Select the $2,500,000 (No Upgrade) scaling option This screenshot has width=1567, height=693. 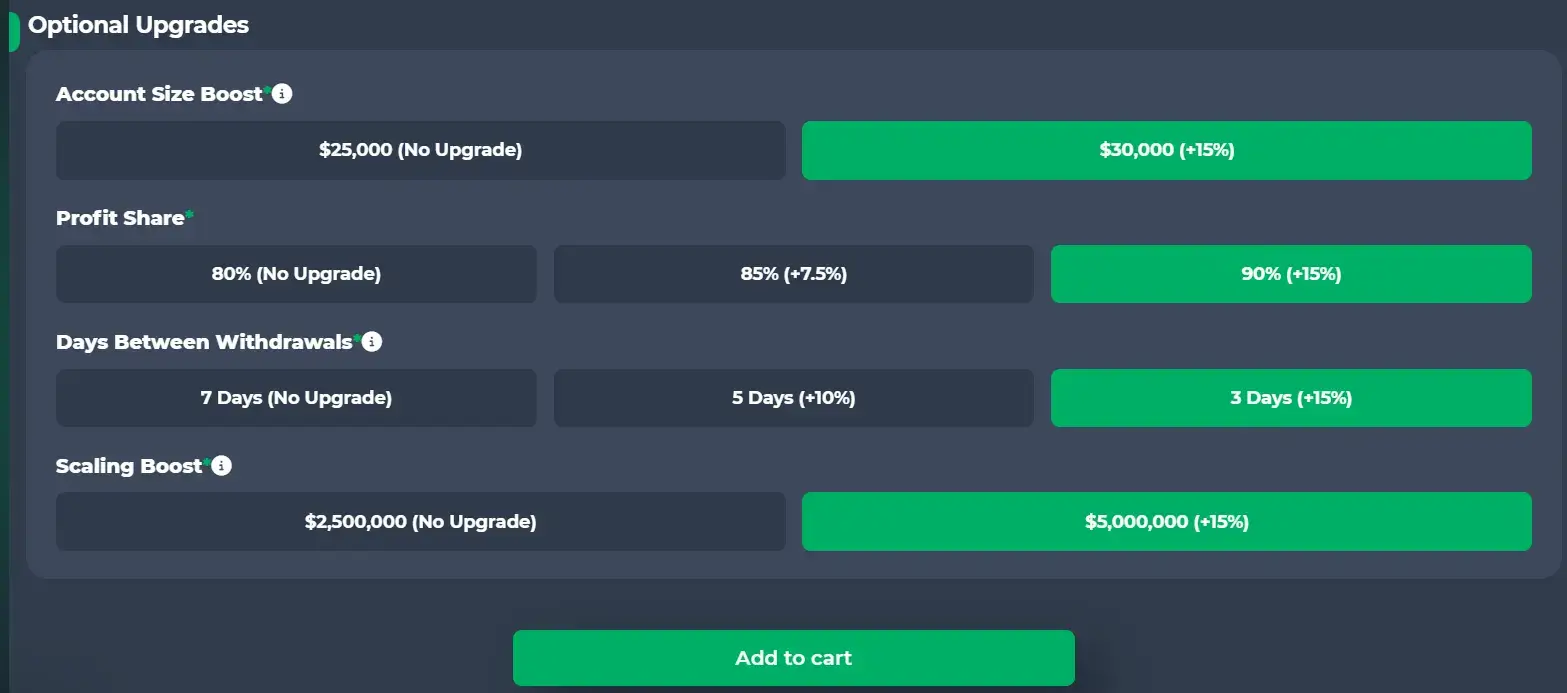pos(420,521)
